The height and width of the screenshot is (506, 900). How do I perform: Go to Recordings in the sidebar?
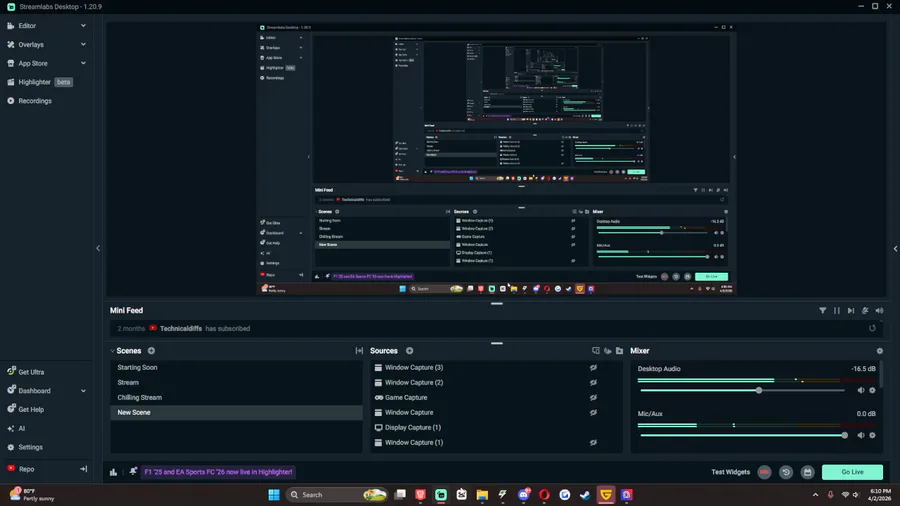click(34, 101)
